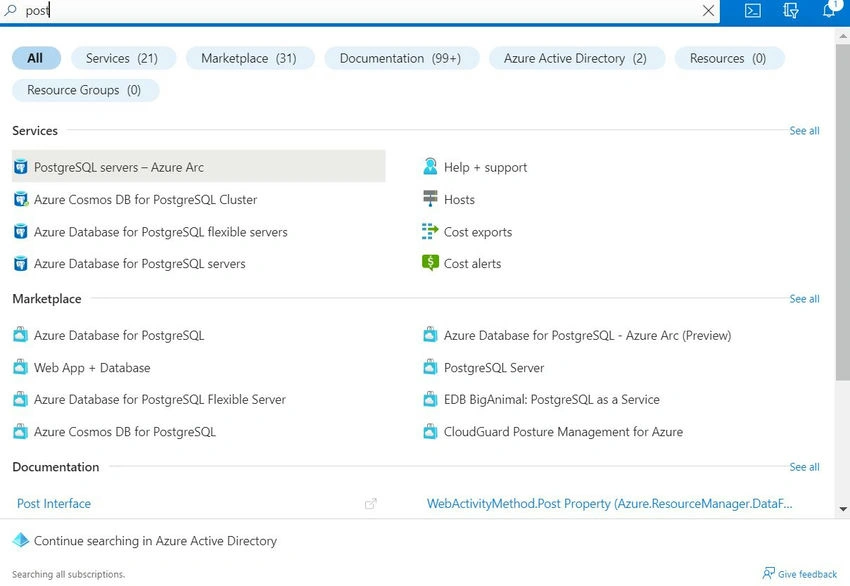The width and height of the screenshot is (850, 586).
Task: Click the scrollbar up arrow
Action: tap(843, 36)
